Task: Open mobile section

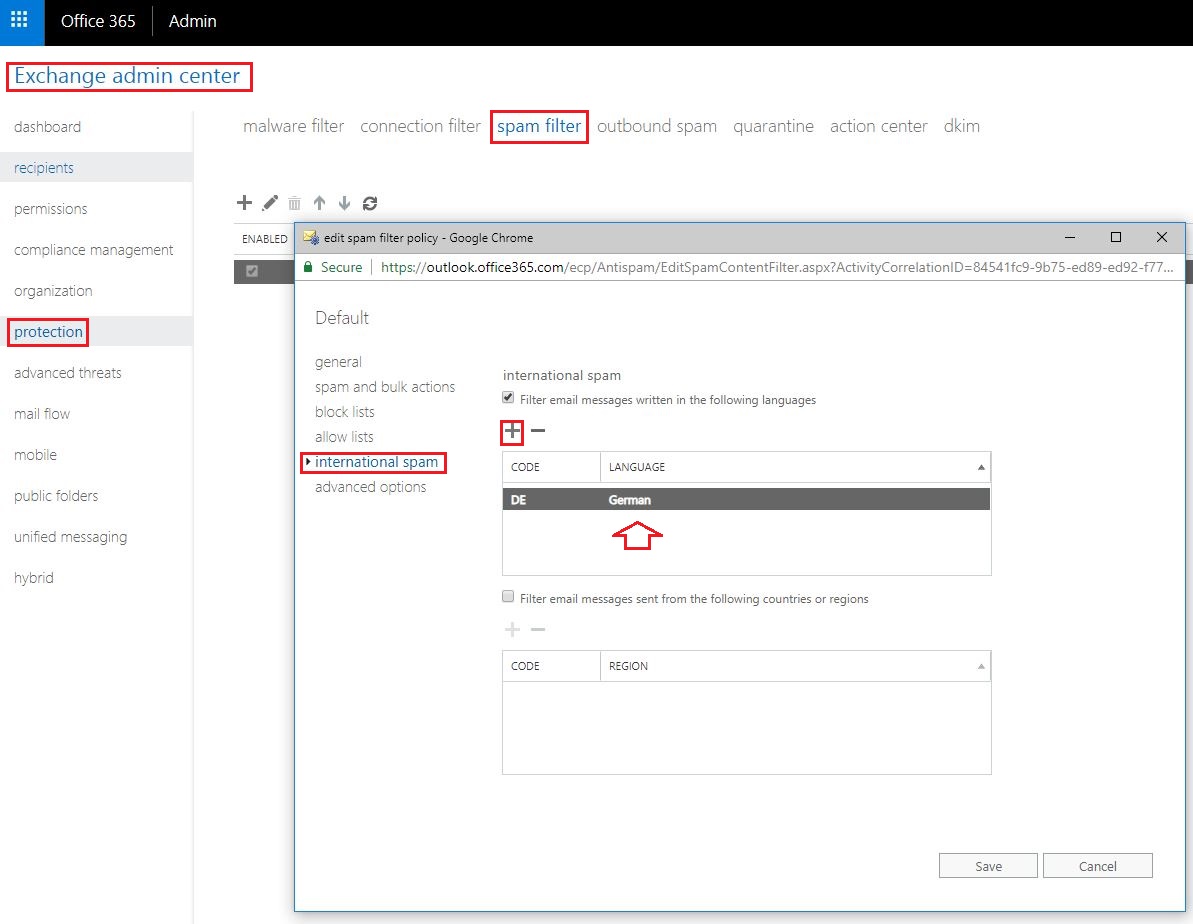Action: pyautogui.click(x=35, y=455)
